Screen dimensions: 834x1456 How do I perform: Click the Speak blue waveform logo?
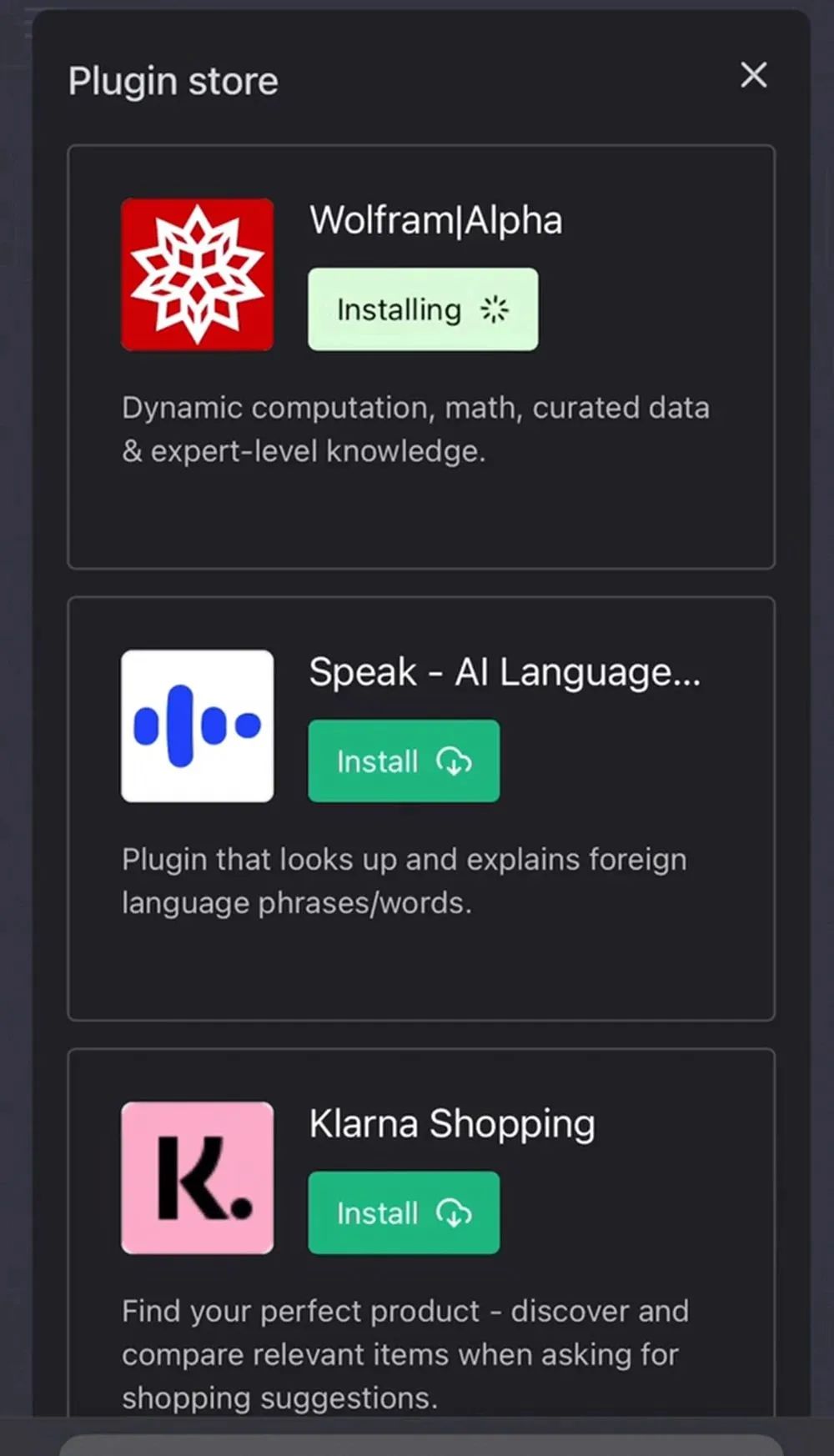pyautogui.click(x=198, y=726)
